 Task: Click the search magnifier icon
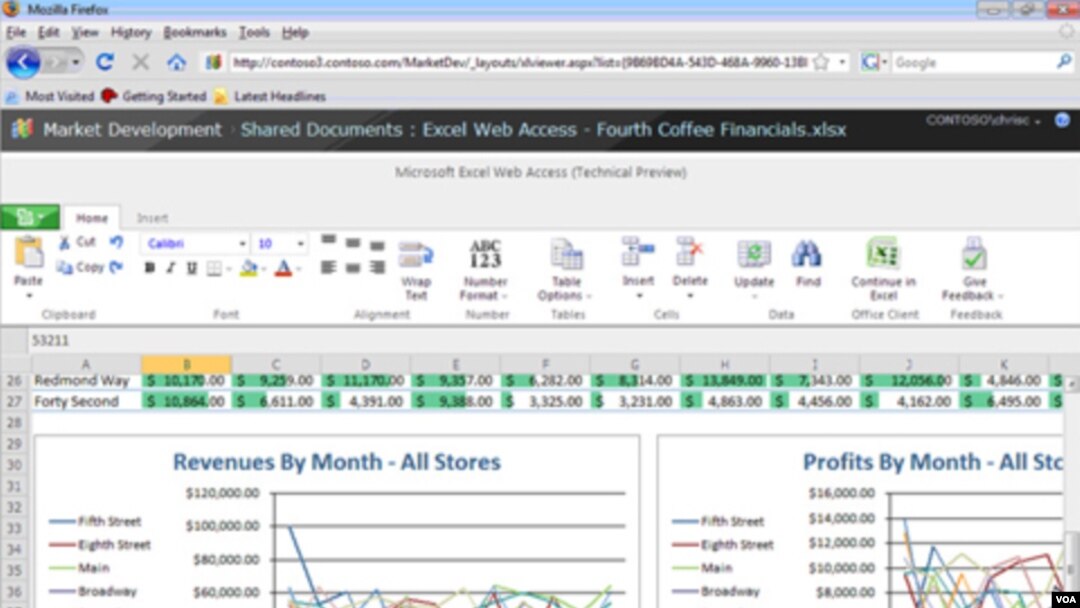1064,62
